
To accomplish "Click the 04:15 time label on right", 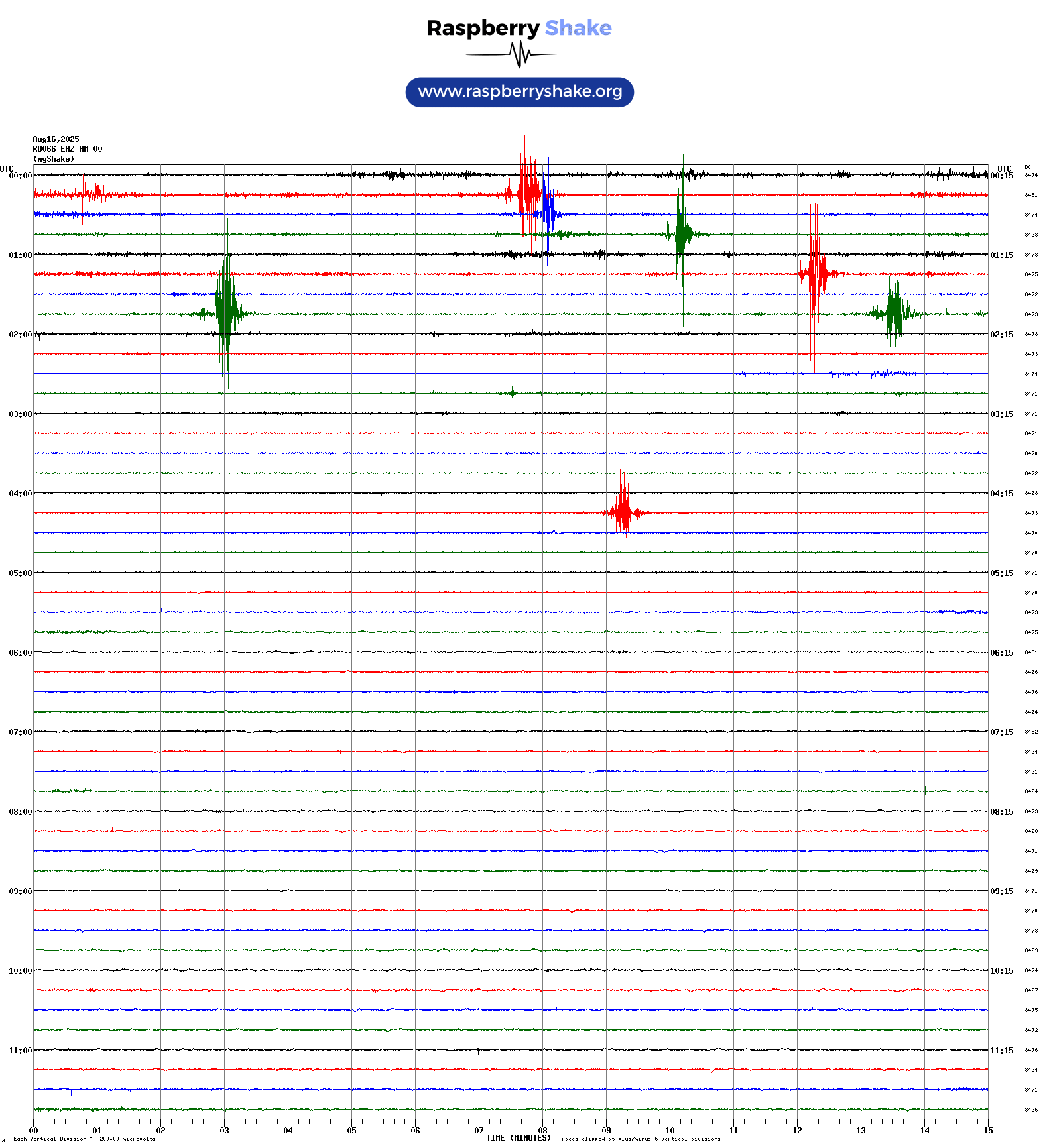I will 1001,494.
